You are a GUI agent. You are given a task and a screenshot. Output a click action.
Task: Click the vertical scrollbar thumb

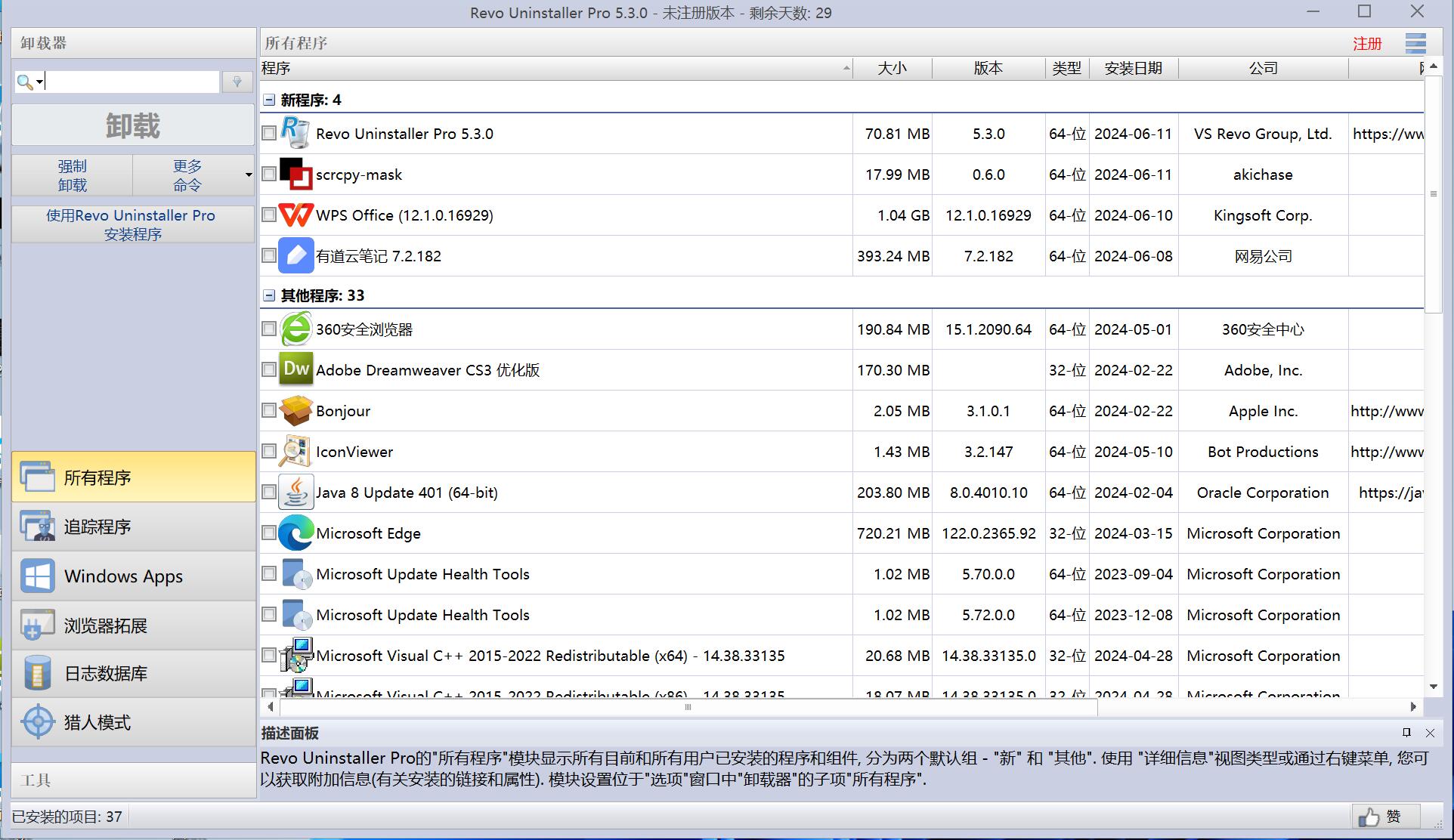1434,194
